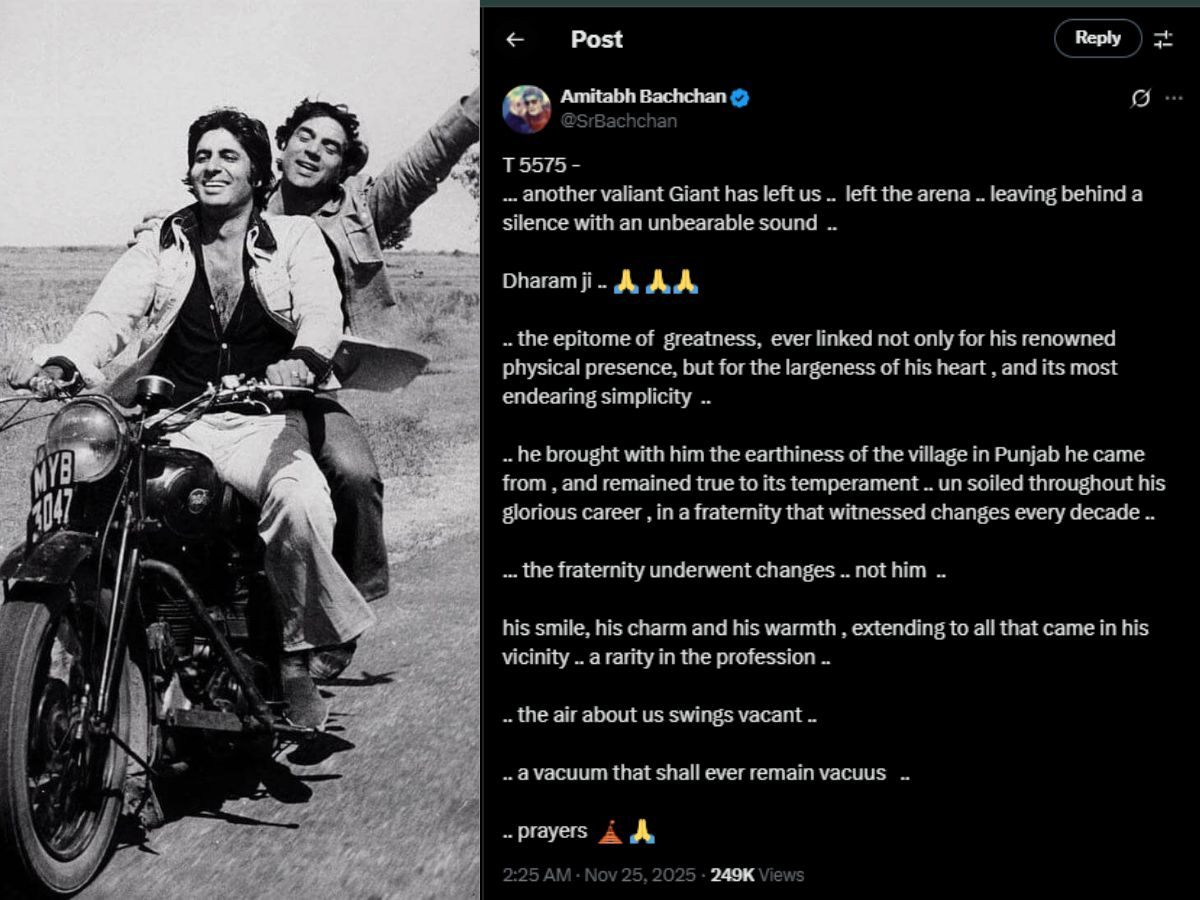Image resolution: width=1200 pixels, height=900 pixels.
Task: Open the reply filter sliders icon
Action: click(x=1163, y=40)
